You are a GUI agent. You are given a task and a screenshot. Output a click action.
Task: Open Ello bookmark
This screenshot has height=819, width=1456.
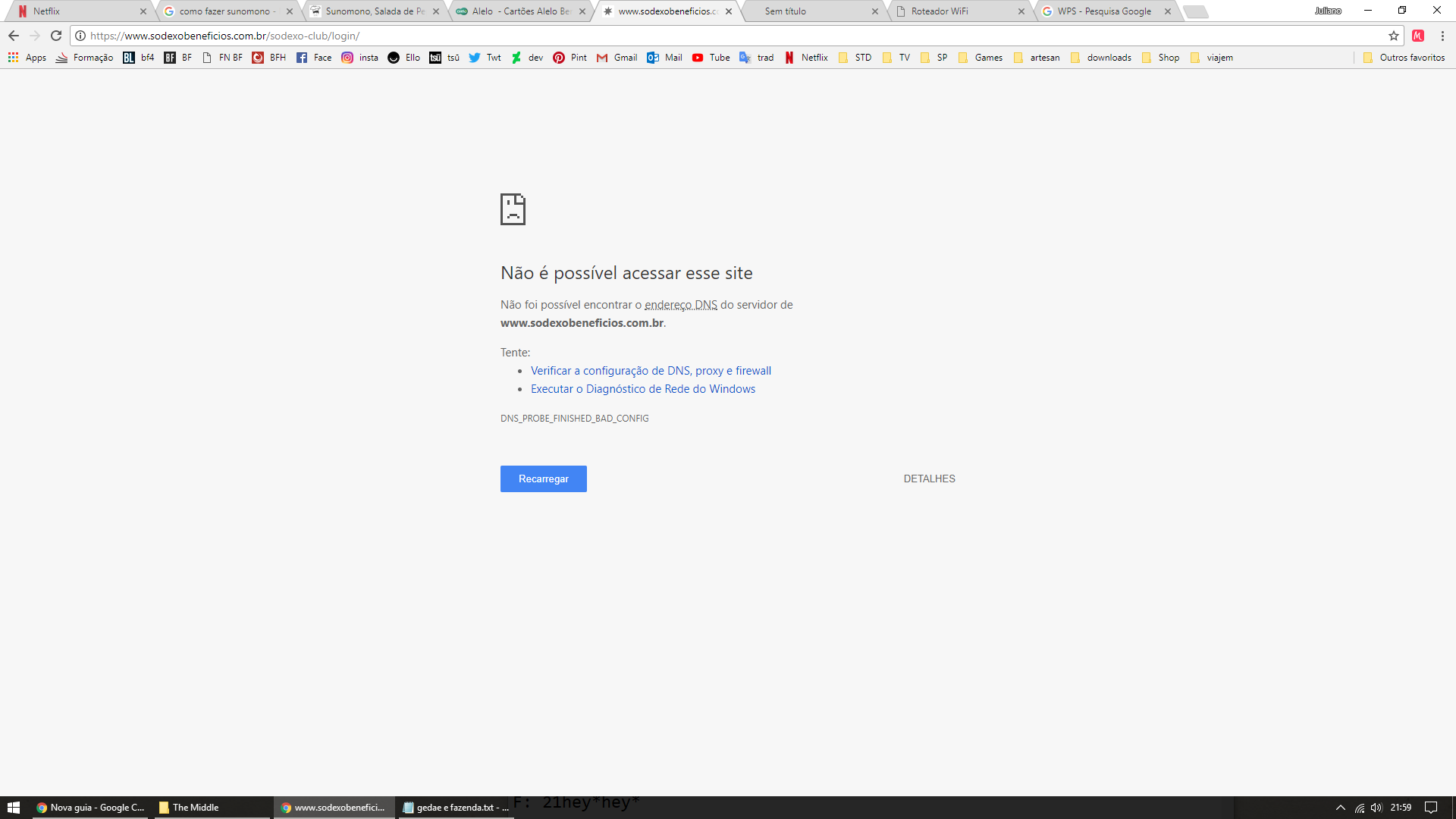pos(403,58)
